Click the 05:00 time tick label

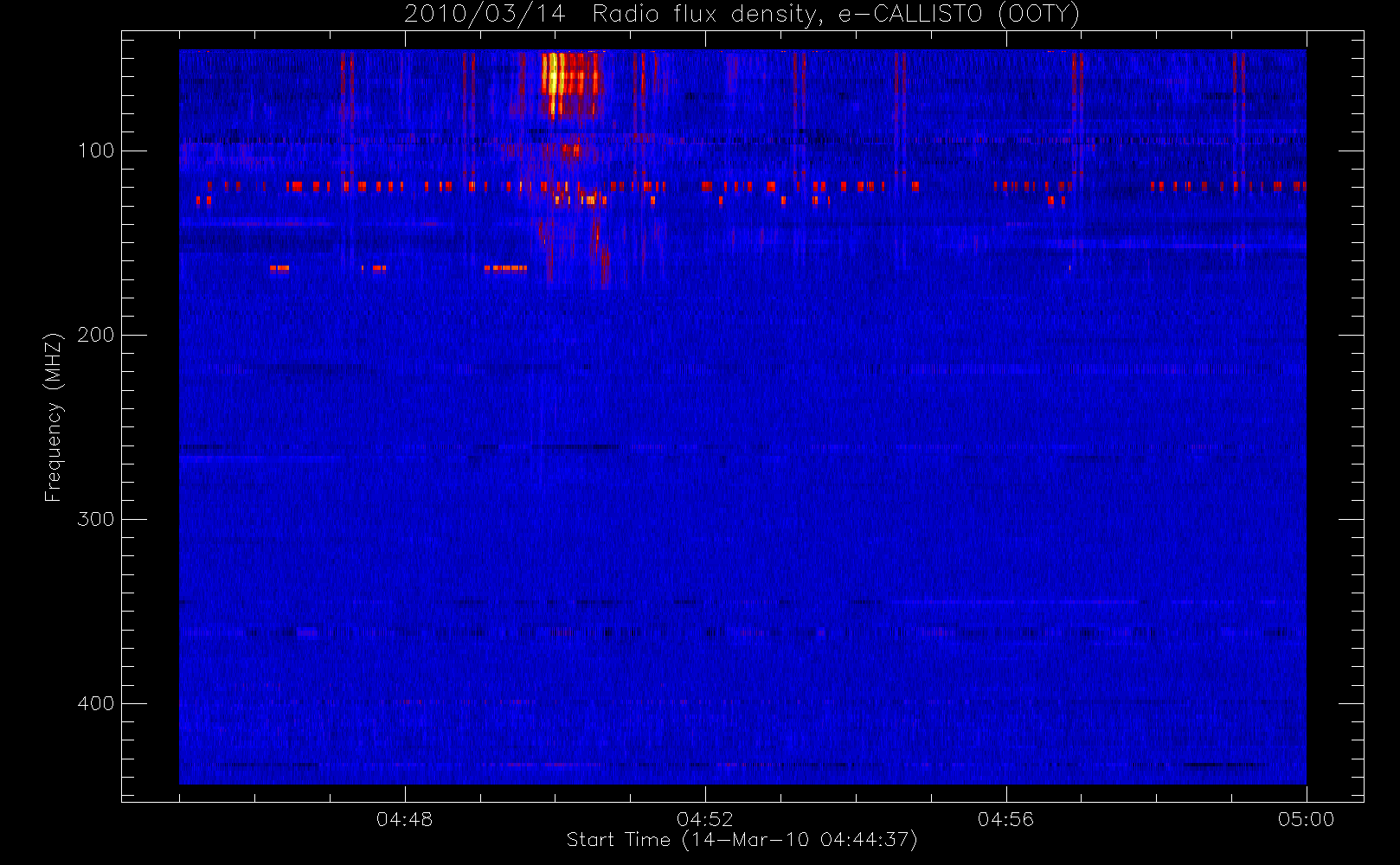[1306, 819]
